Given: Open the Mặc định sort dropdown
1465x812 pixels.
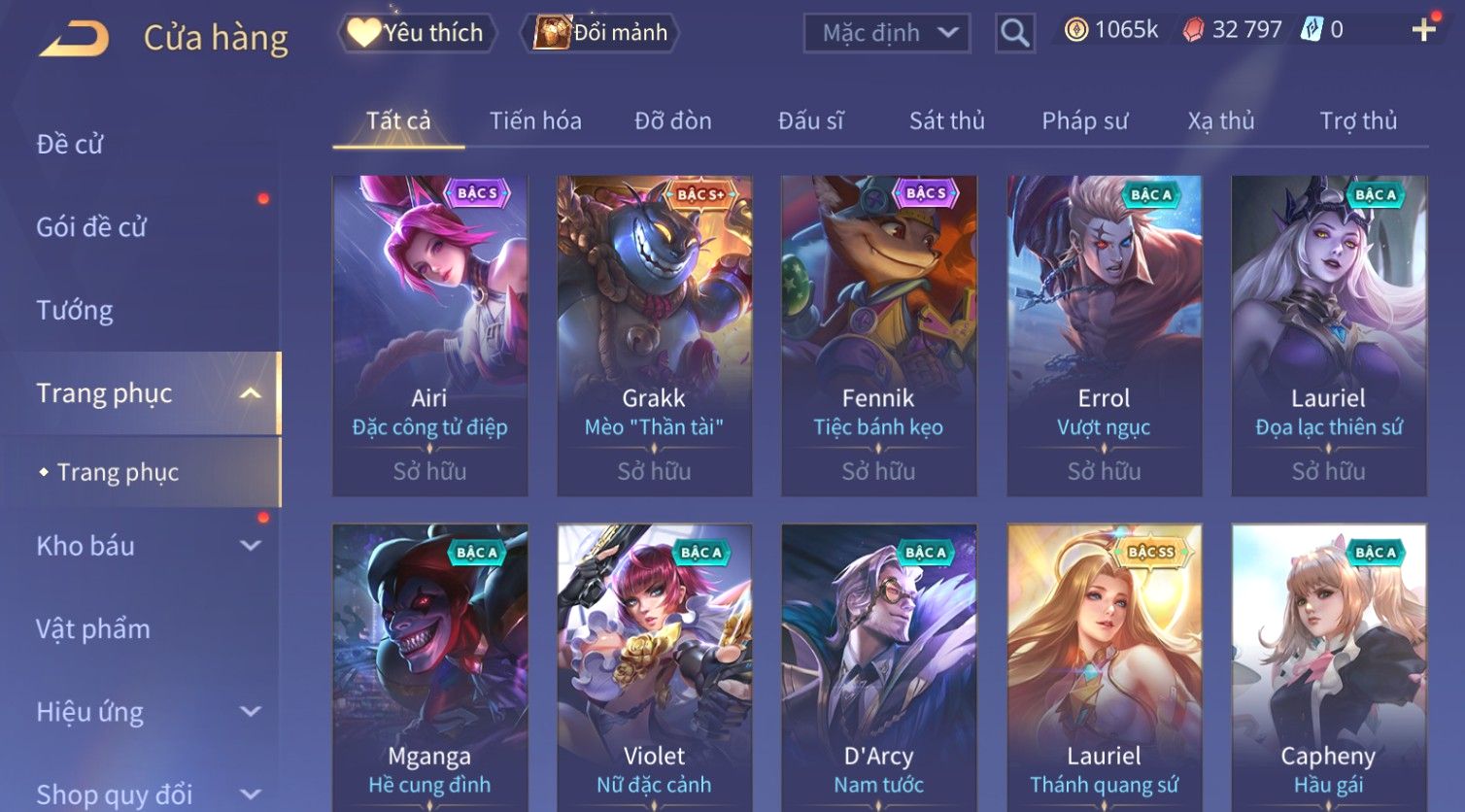Looking at the screenshot, I should pos(886,33).
